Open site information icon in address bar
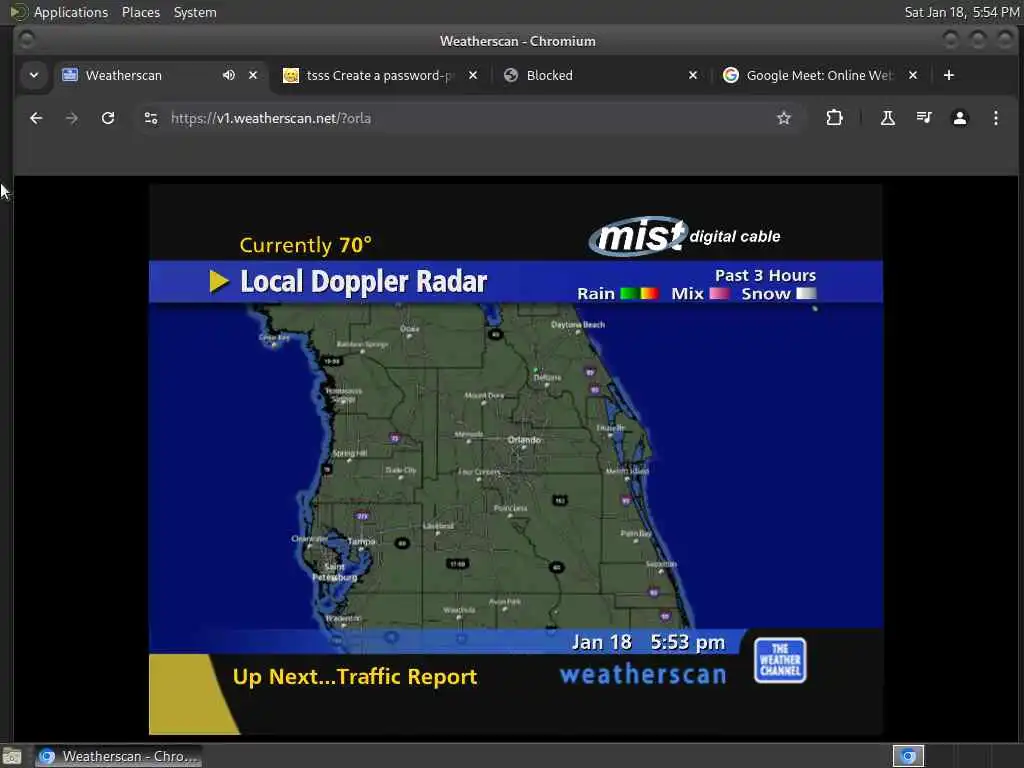The image size is (1024, 768). point(151,118)
